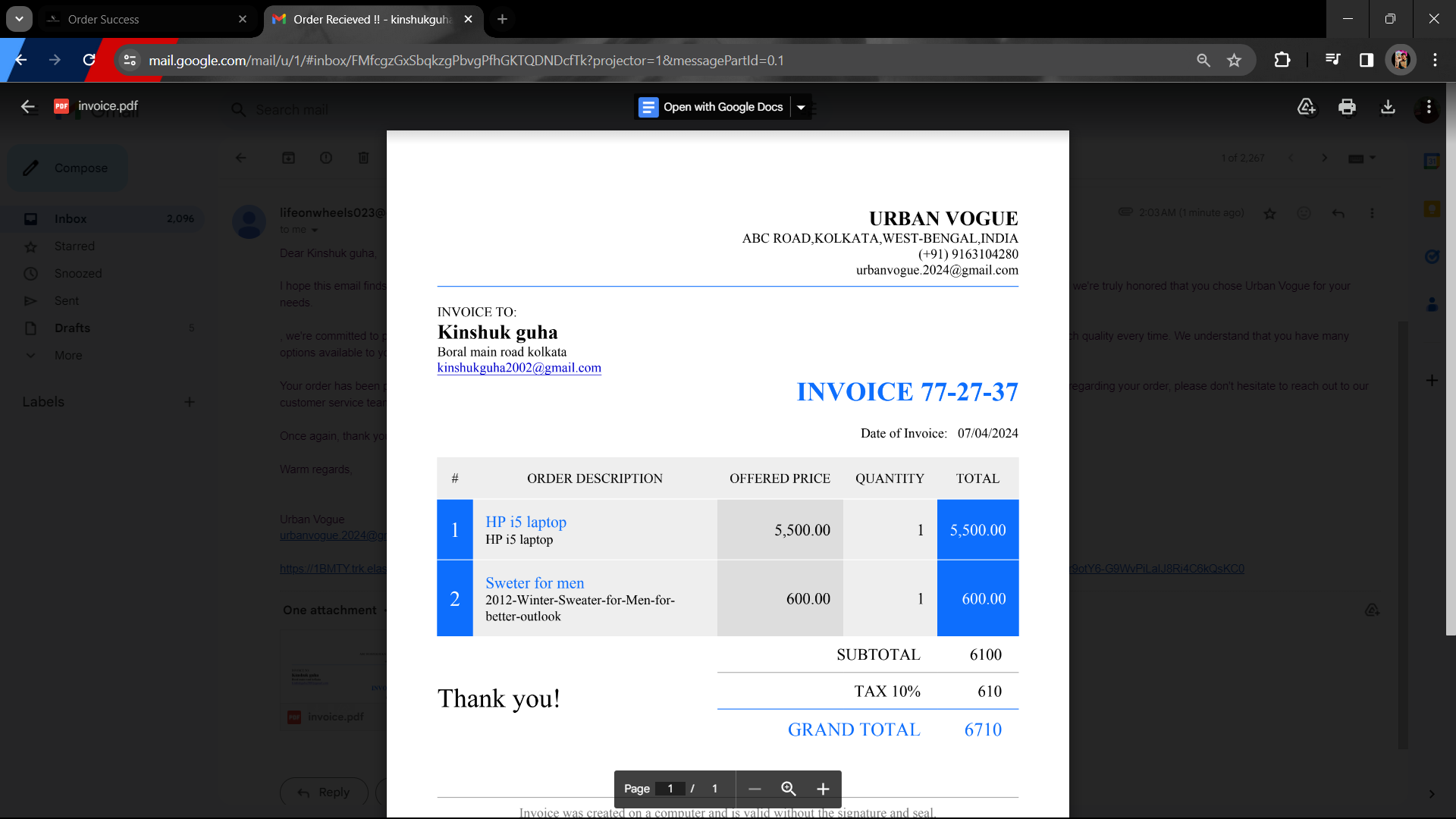Open the tab search dropdown
The image size is (1456, 819).
point(19,19)
